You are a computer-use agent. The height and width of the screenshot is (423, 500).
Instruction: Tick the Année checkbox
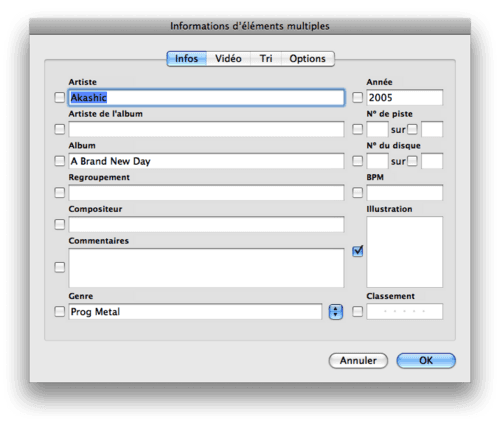point(358,98)
